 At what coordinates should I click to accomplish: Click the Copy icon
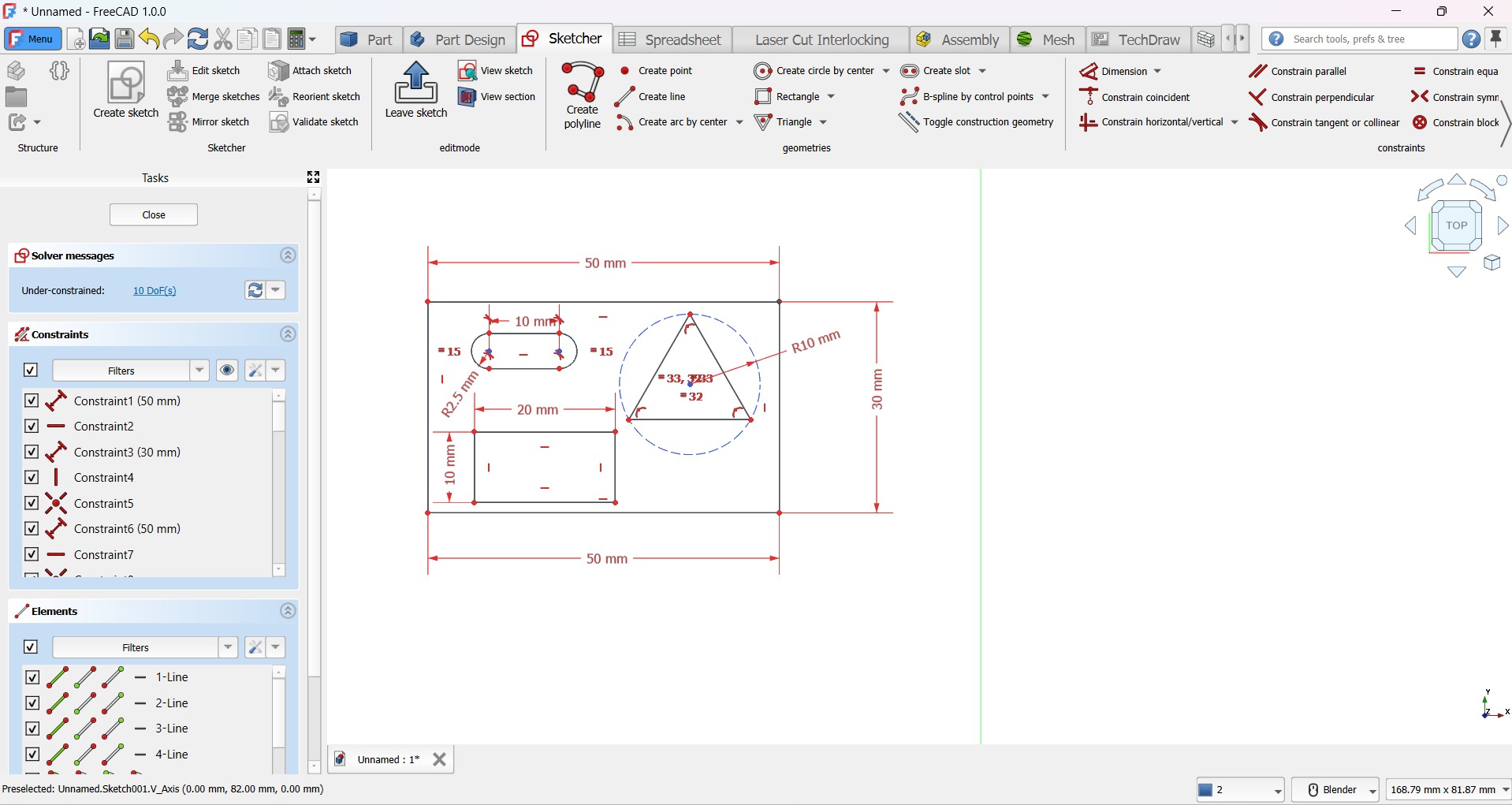point(248,39)
